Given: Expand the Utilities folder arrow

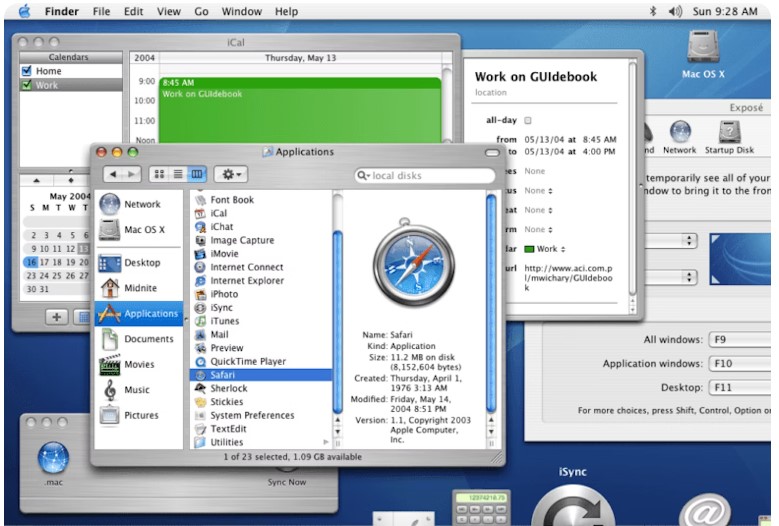Looking at the screenshot, I should (x=326, y=442).
